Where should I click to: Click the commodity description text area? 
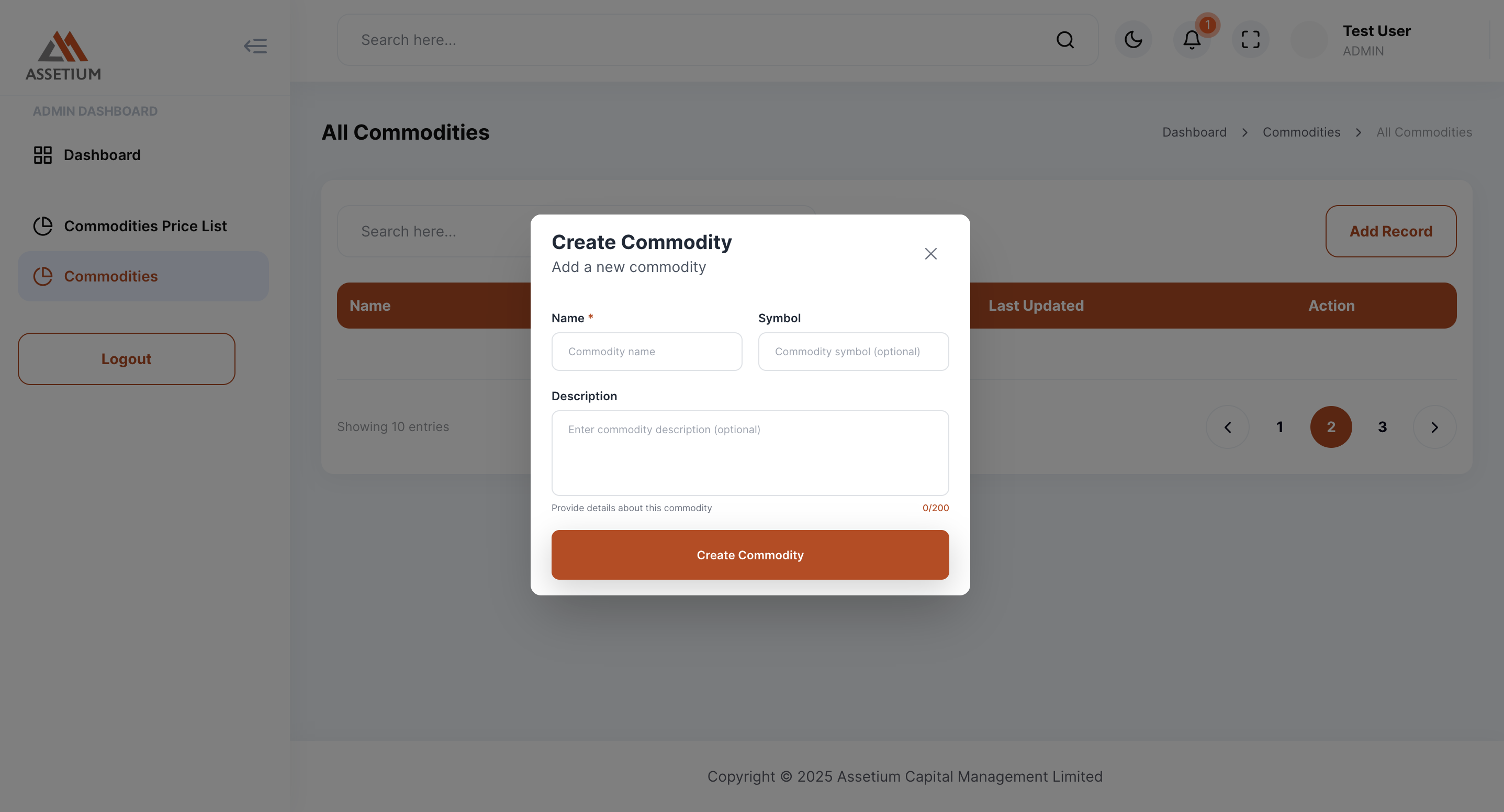[x=750, y=453]
